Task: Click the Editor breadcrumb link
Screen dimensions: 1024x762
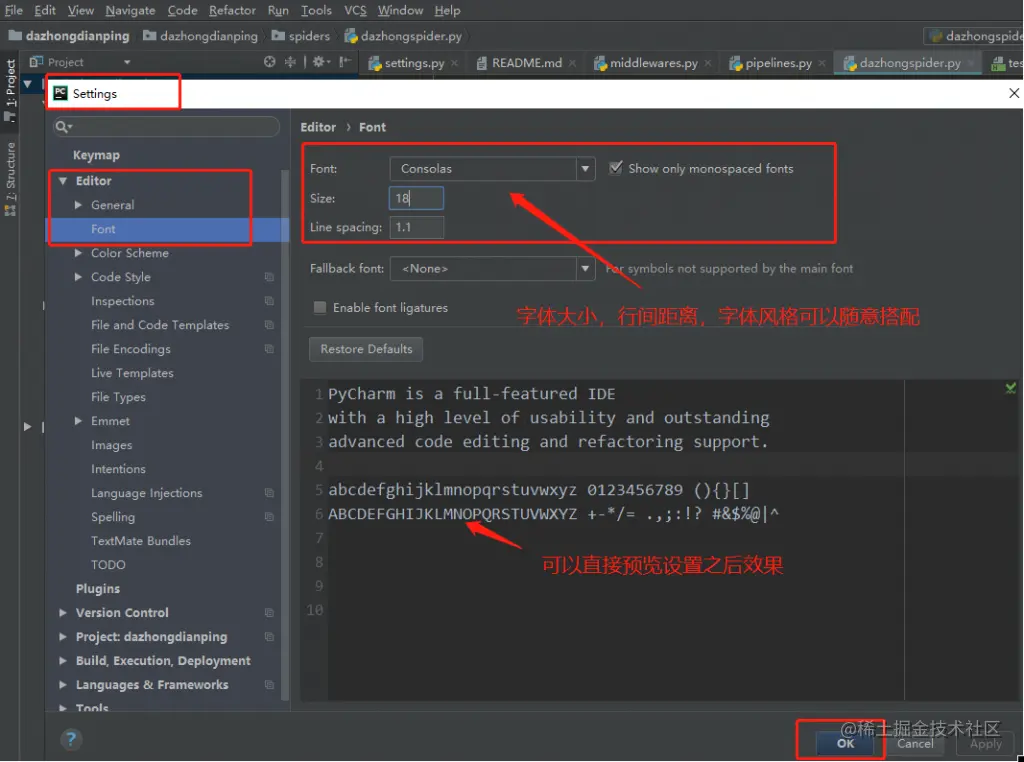Action: coord(318,127)
